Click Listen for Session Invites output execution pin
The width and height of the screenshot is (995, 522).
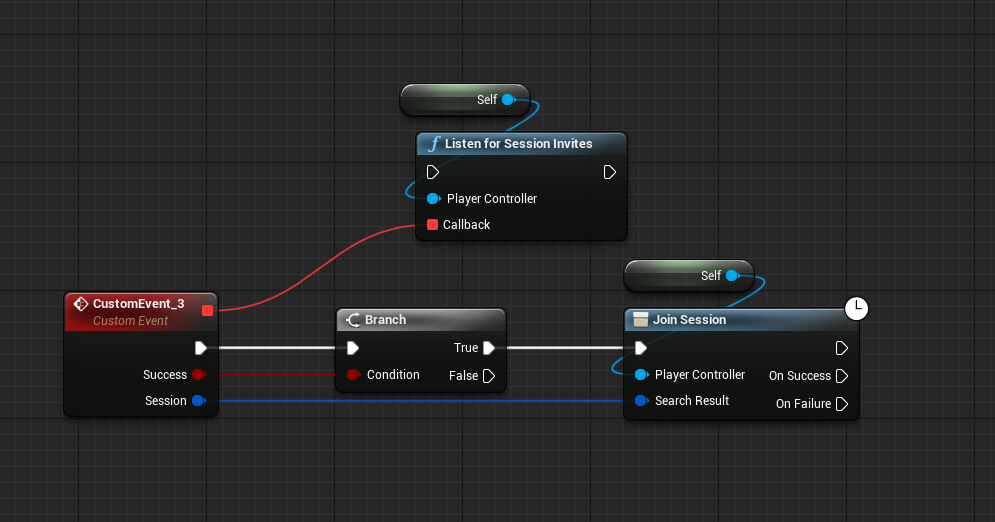coord(610,172)
